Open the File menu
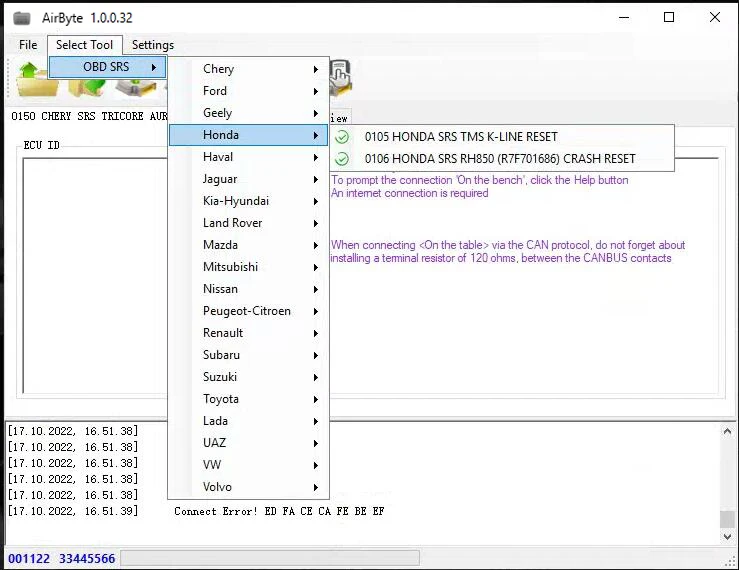The height and width of the screenshot is (570, 739). pyautogui.click(x=28, y=45)
